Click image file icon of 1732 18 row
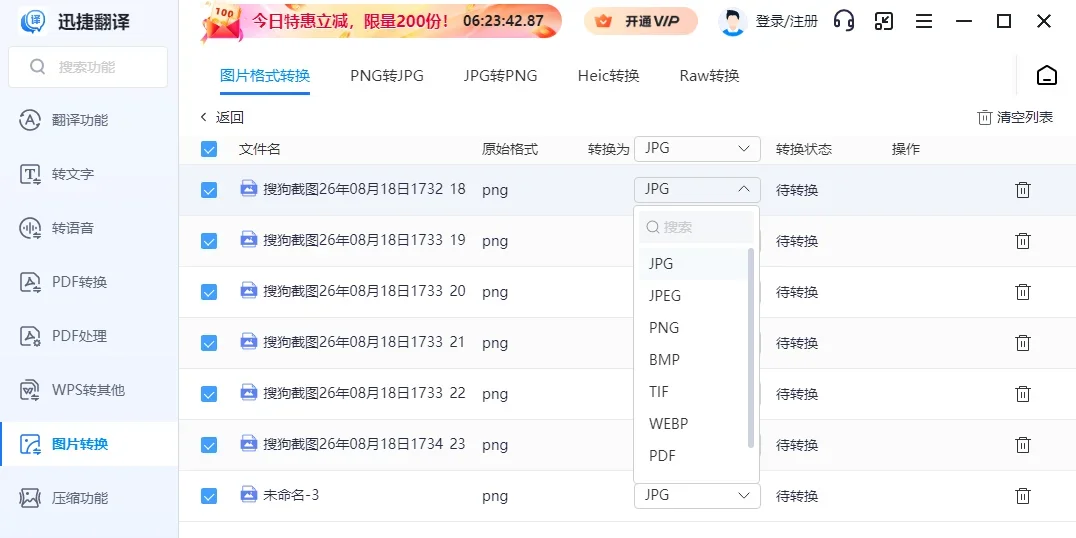1076x538 pixels. click(x=248, y=188)
